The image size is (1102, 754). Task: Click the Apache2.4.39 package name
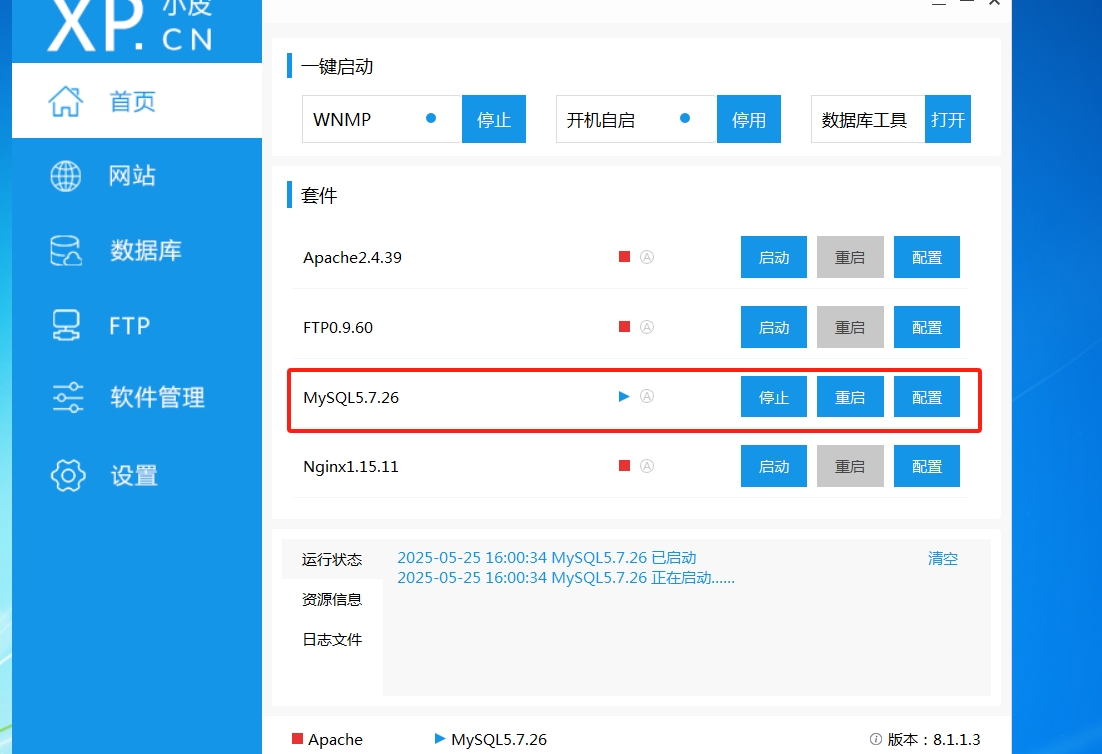pyautogui.click(x=352, y=258)
